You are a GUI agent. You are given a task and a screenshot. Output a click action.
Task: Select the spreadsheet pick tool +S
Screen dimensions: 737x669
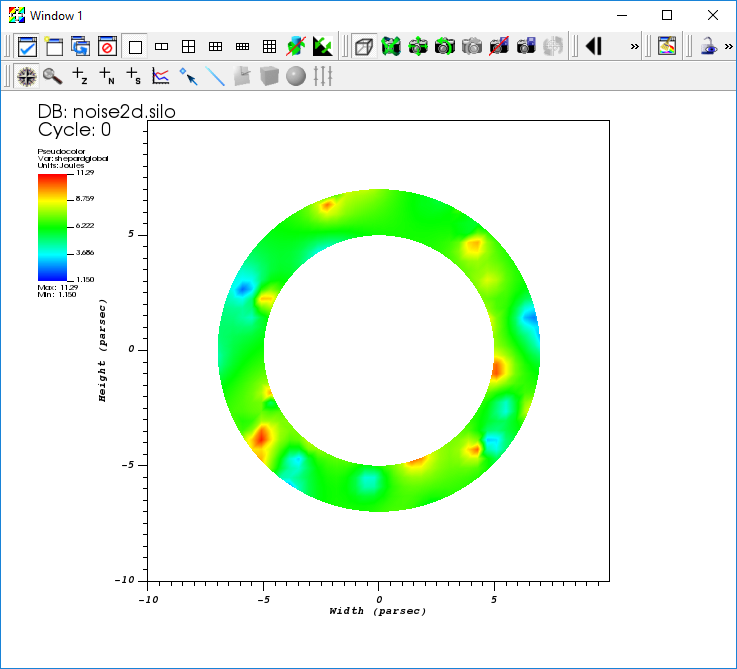click(x=133, y=76)
